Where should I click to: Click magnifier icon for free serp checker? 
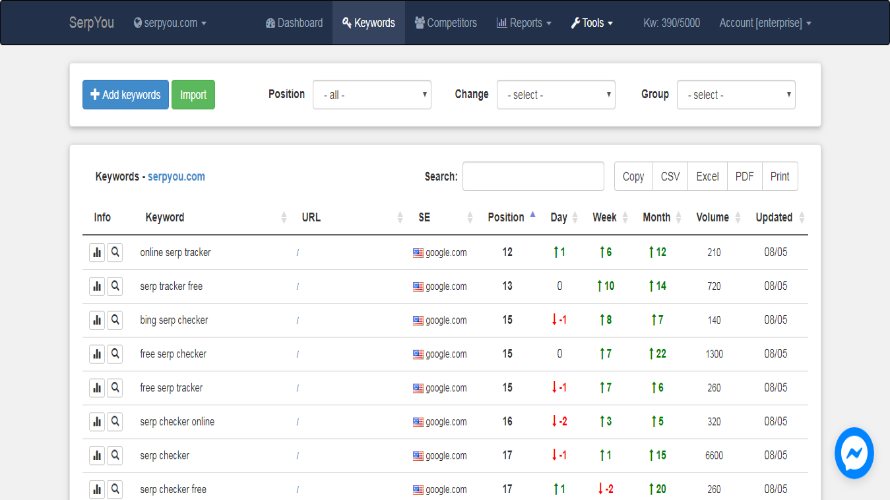pos(115,354)
